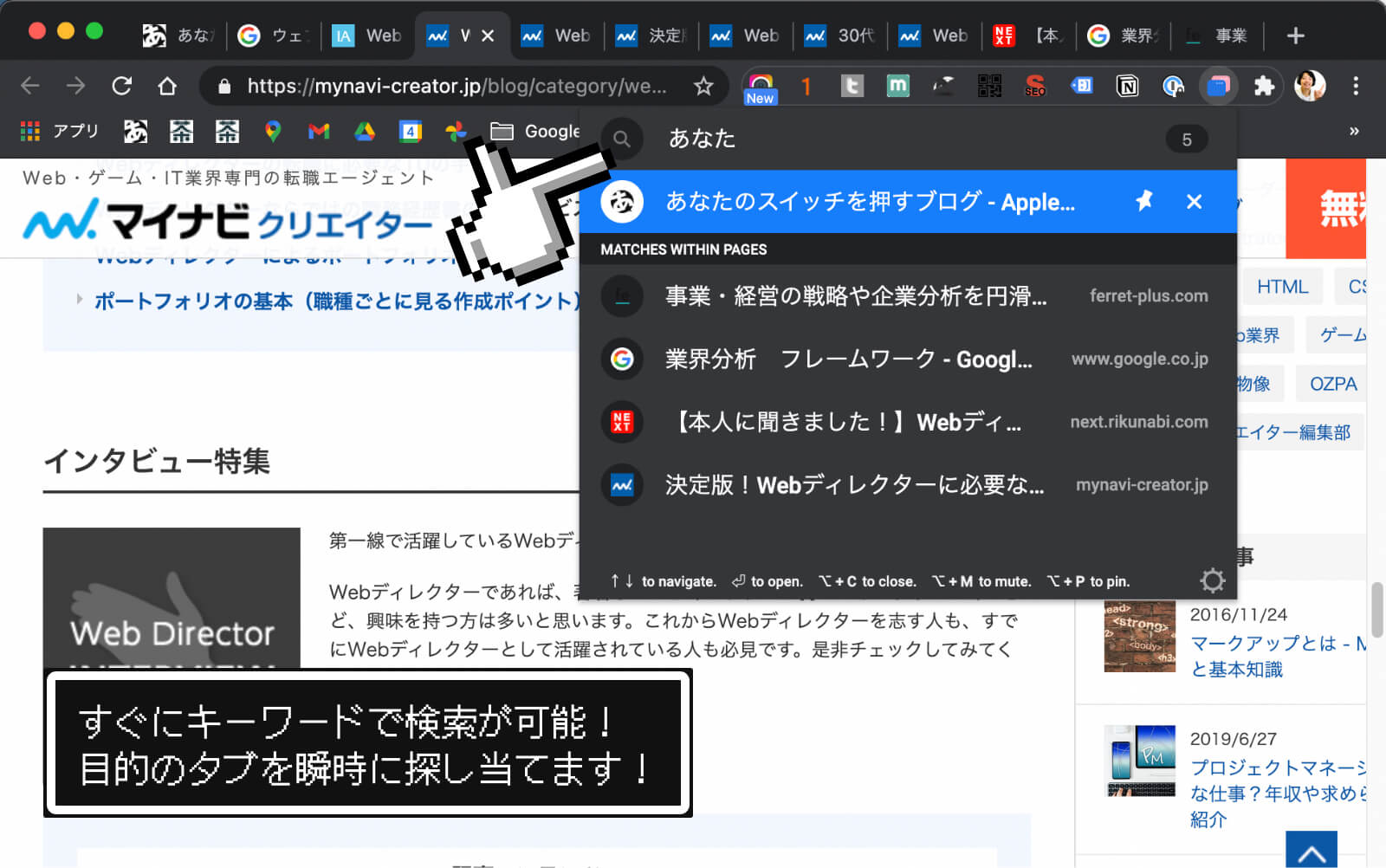This screenshot has height=868, width=1386.
Task: Reload the current page
Action: pyautogui.click(x=122, y=86)
